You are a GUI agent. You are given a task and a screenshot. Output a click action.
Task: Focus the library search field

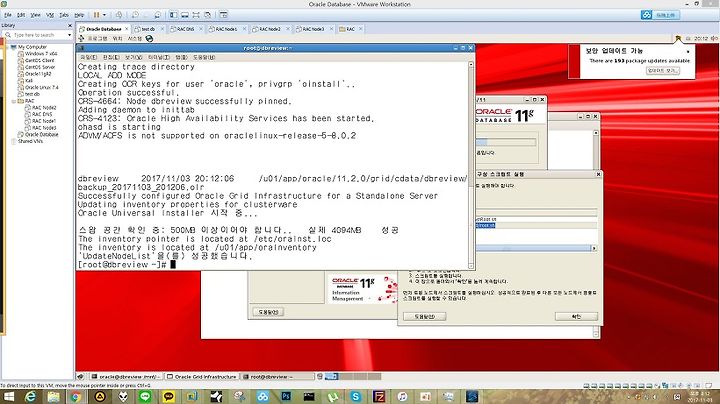pyautogui.click(x=37, y=35)
